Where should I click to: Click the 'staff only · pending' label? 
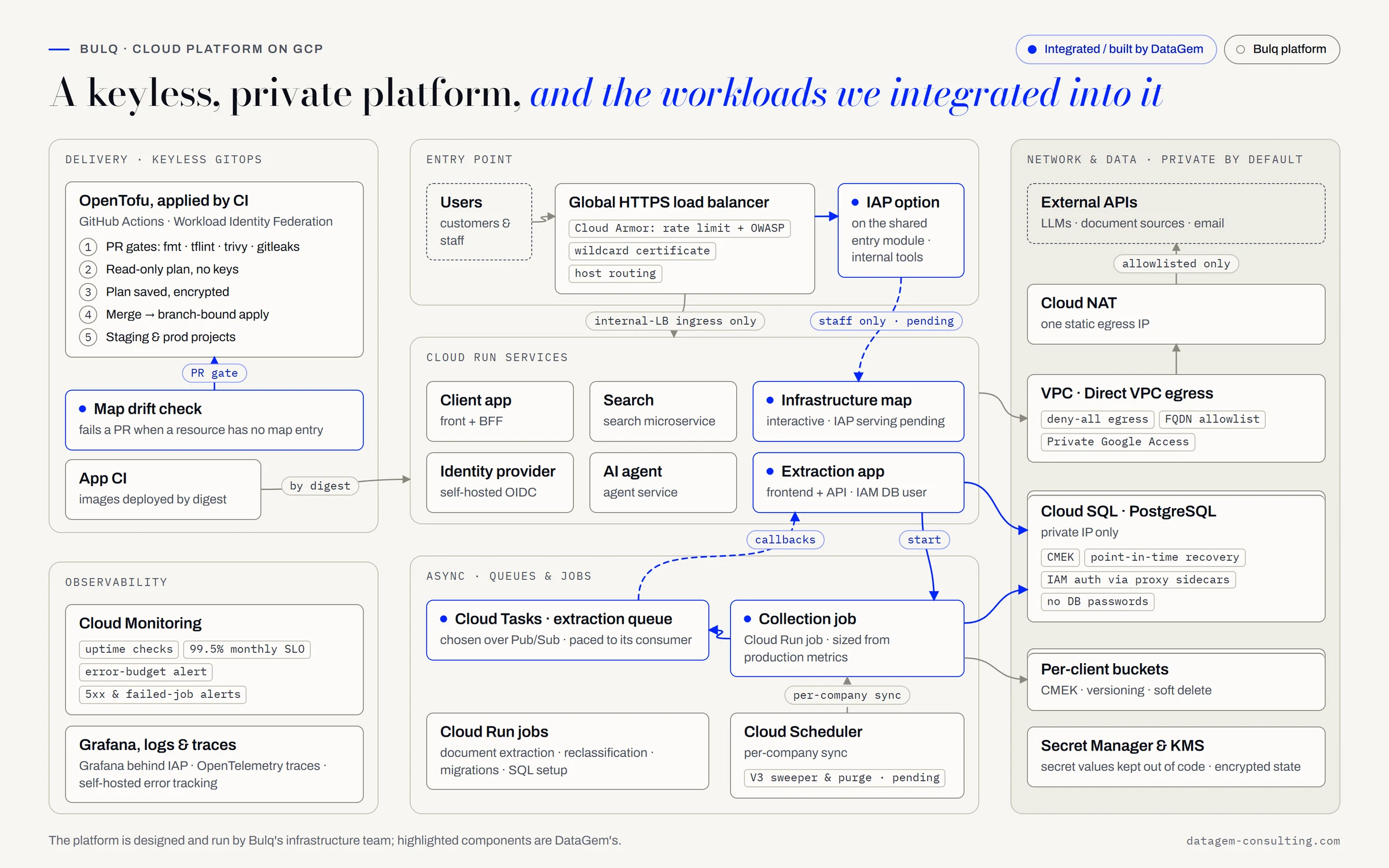point(886,321)
